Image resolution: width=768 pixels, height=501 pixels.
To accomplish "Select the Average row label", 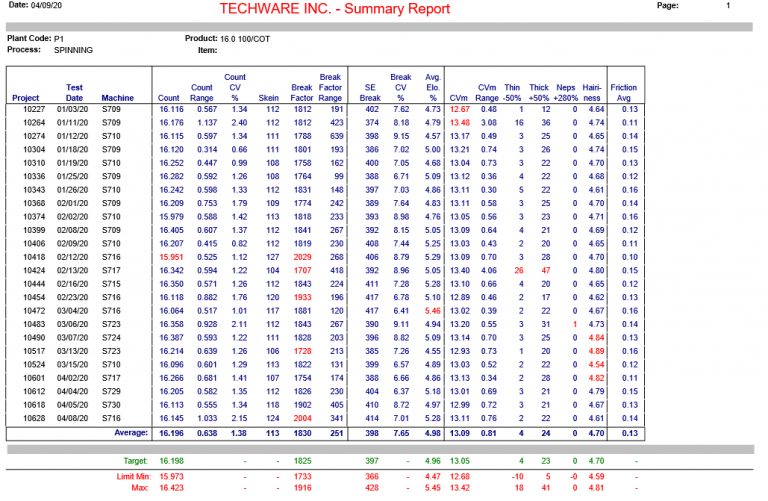I will pos(131,433).
